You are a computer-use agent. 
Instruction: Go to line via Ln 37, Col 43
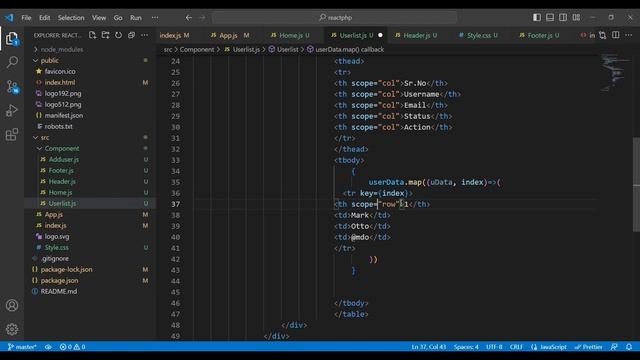click(429, 347)
